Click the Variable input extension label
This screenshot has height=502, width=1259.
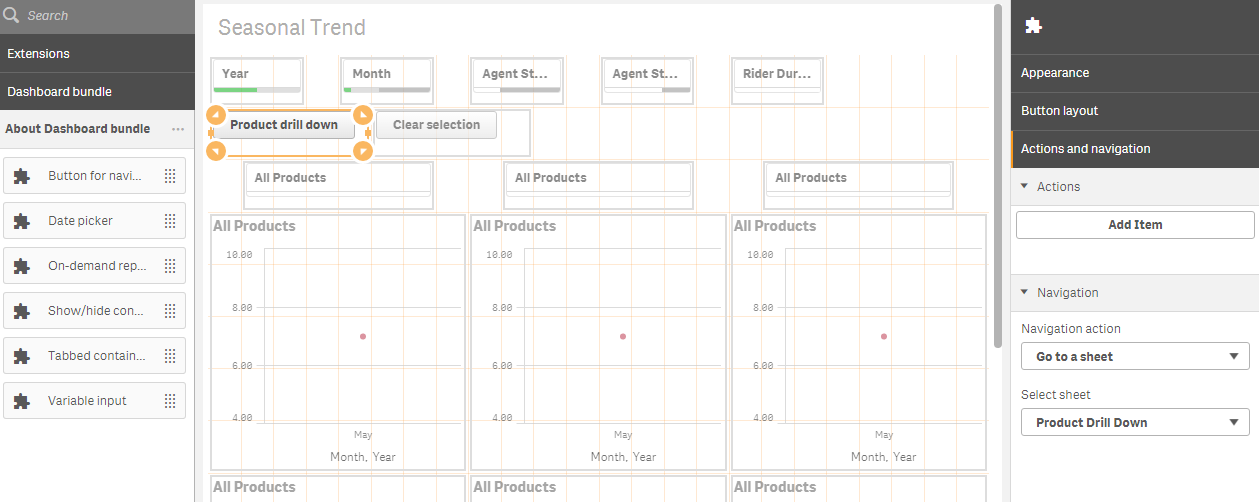pos(87,401)
